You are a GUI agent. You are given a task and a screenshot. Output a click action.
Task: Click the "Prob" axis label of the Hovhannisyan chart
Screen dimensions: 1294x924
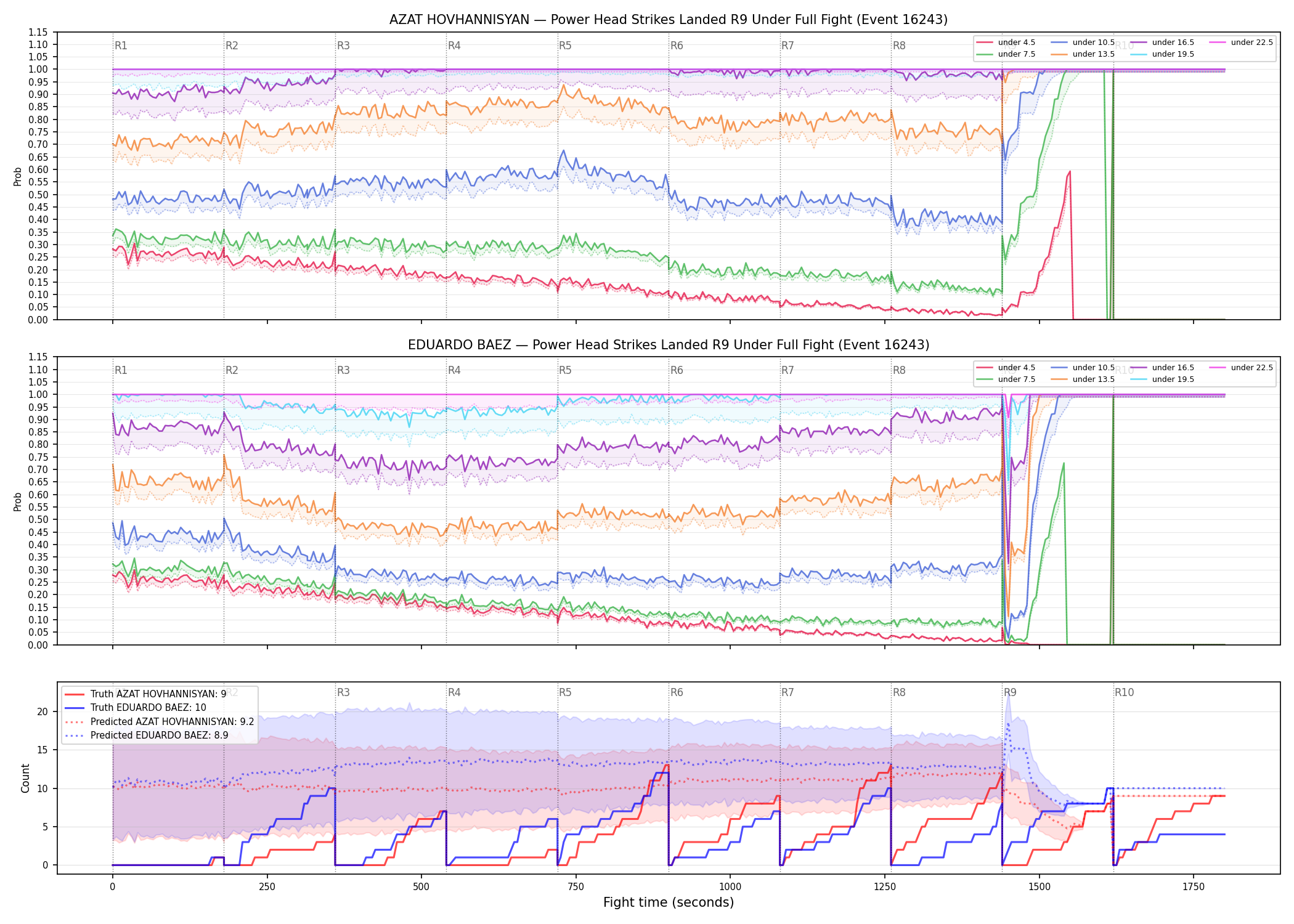pos(18,176)
